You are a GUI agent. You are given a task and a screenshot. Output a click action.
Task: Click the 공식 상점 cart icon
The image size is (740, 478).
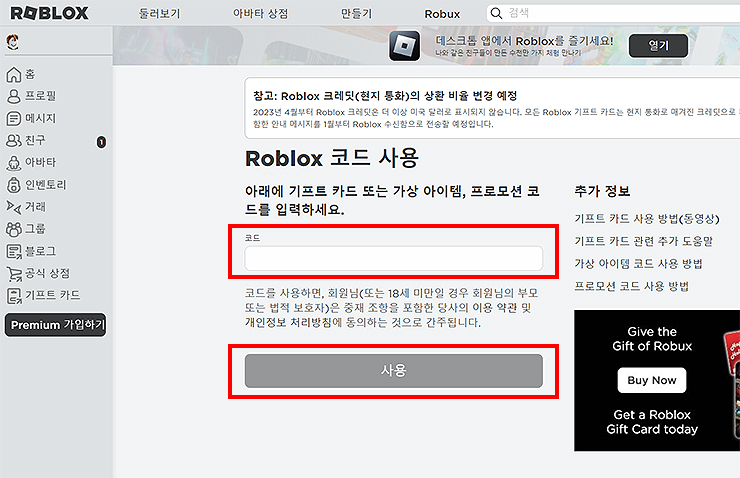[x=14, y=274]
